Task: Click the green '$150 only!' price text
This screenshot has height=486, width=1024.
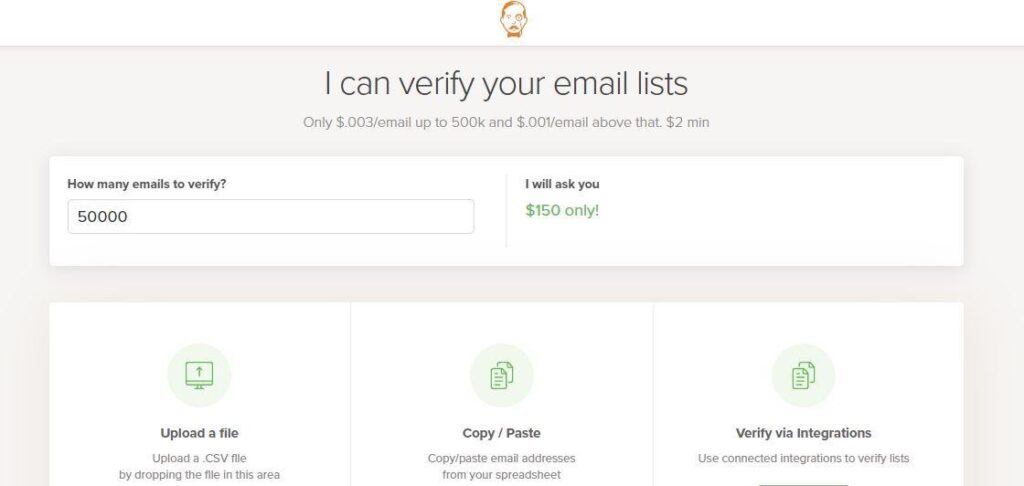Action: point(562,211)
